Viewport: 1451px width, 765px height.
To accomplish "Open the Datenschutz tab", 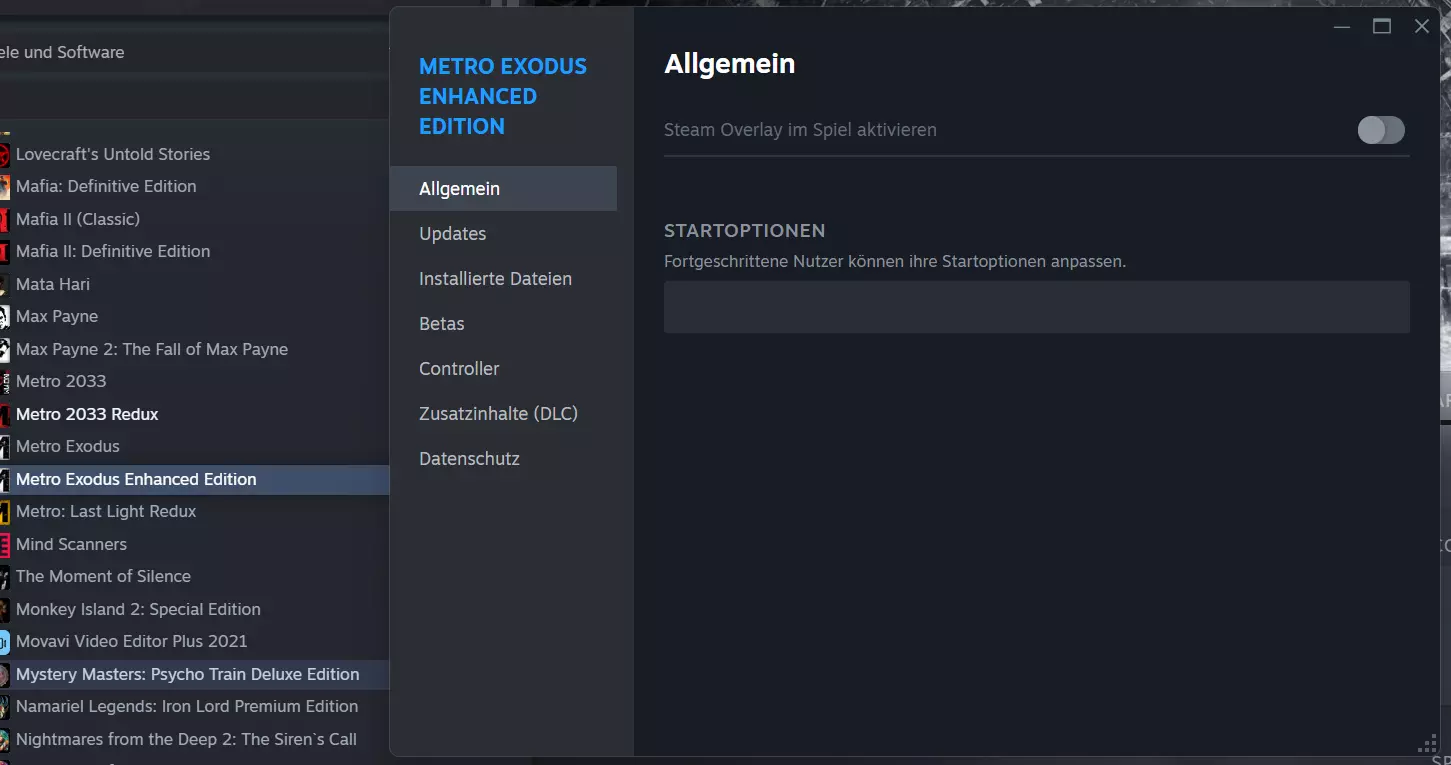I will coord(503,459).
